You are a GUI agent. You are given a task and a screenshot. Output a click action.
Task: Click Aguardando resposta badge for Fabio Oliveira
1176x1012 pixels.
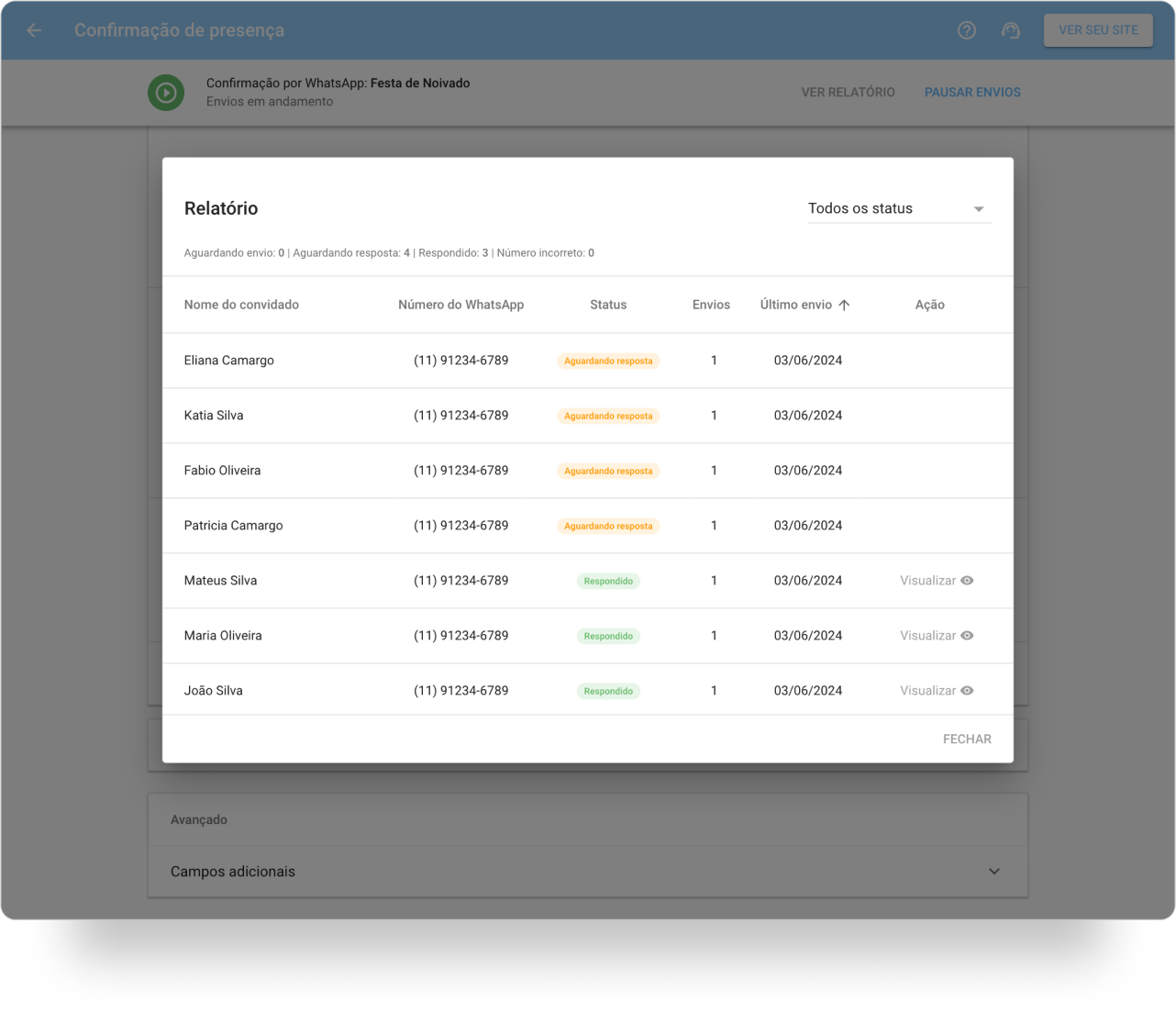tap(608, 471)
